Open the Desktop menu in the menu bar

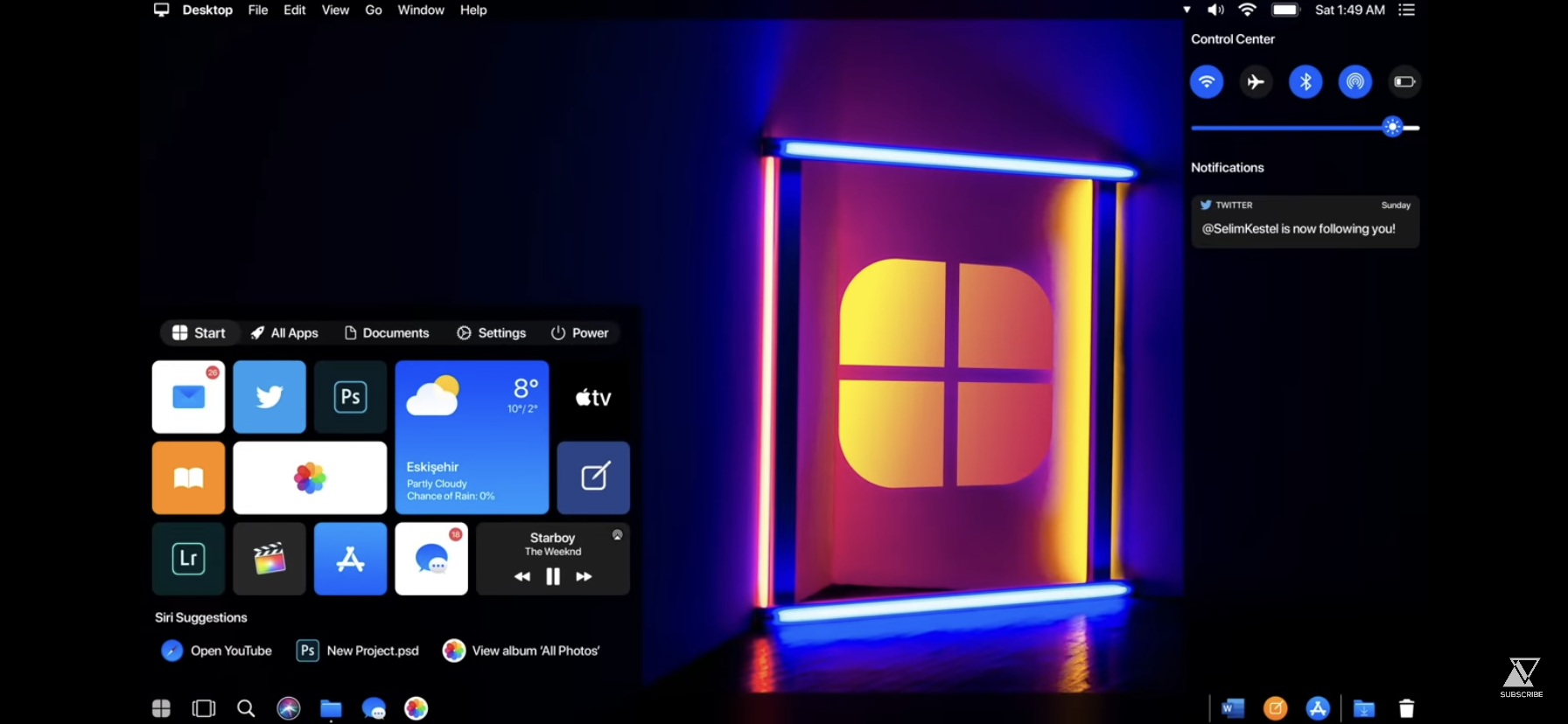[x=207, y=10]
